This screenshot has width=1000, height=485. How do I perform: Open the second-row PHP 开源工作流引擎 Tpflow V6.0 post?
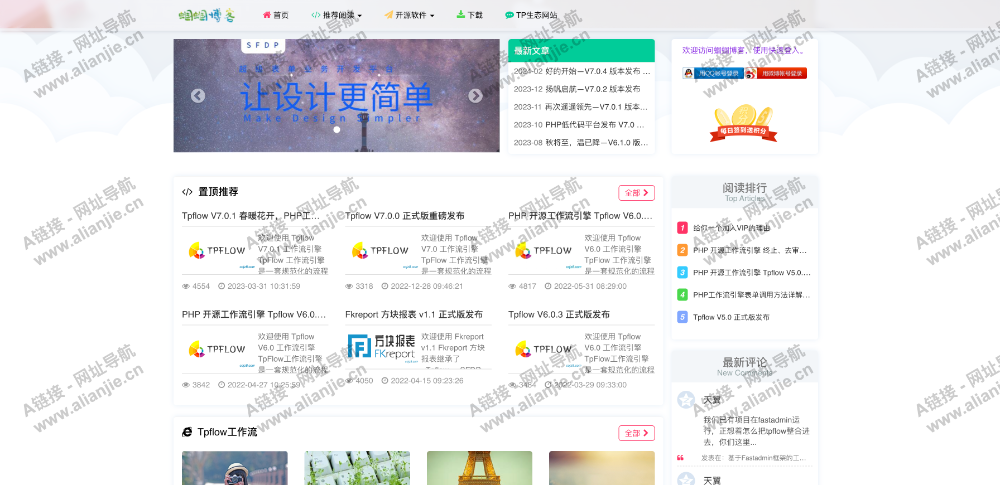(255, 315)
